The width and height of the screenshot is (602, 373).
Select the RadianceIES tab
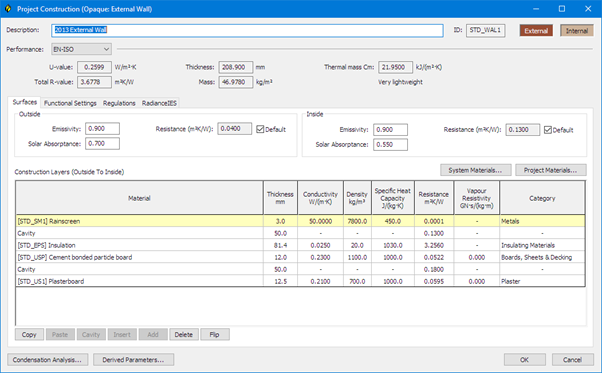tap(159, 103)
